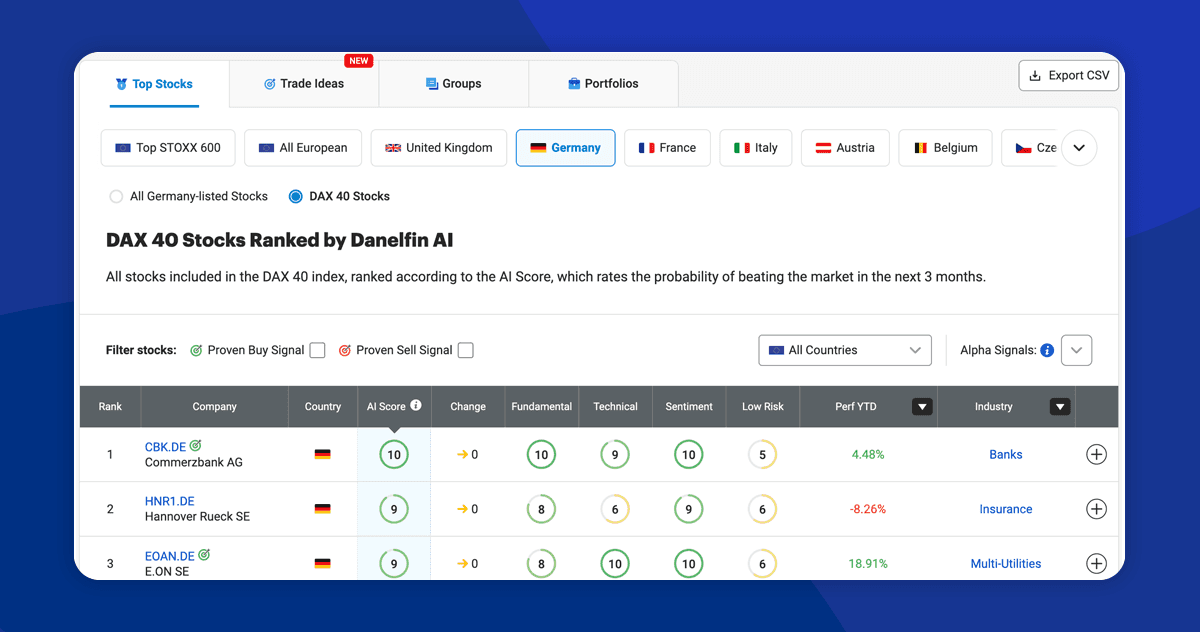Click the plus icon for Hannover Rueck
The width and height of the screenshot is (1200, 632).
[x=1097, y=509]
